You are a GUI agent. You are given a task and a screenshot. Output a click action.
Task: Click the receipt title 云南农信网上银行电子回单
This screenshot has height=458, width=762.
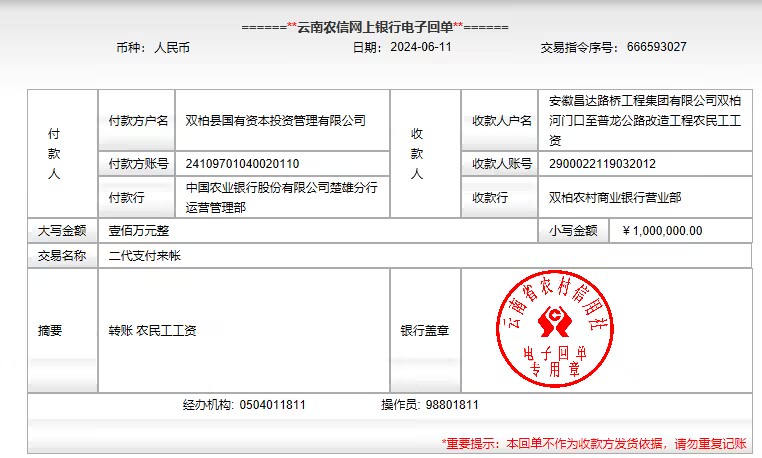375,26
